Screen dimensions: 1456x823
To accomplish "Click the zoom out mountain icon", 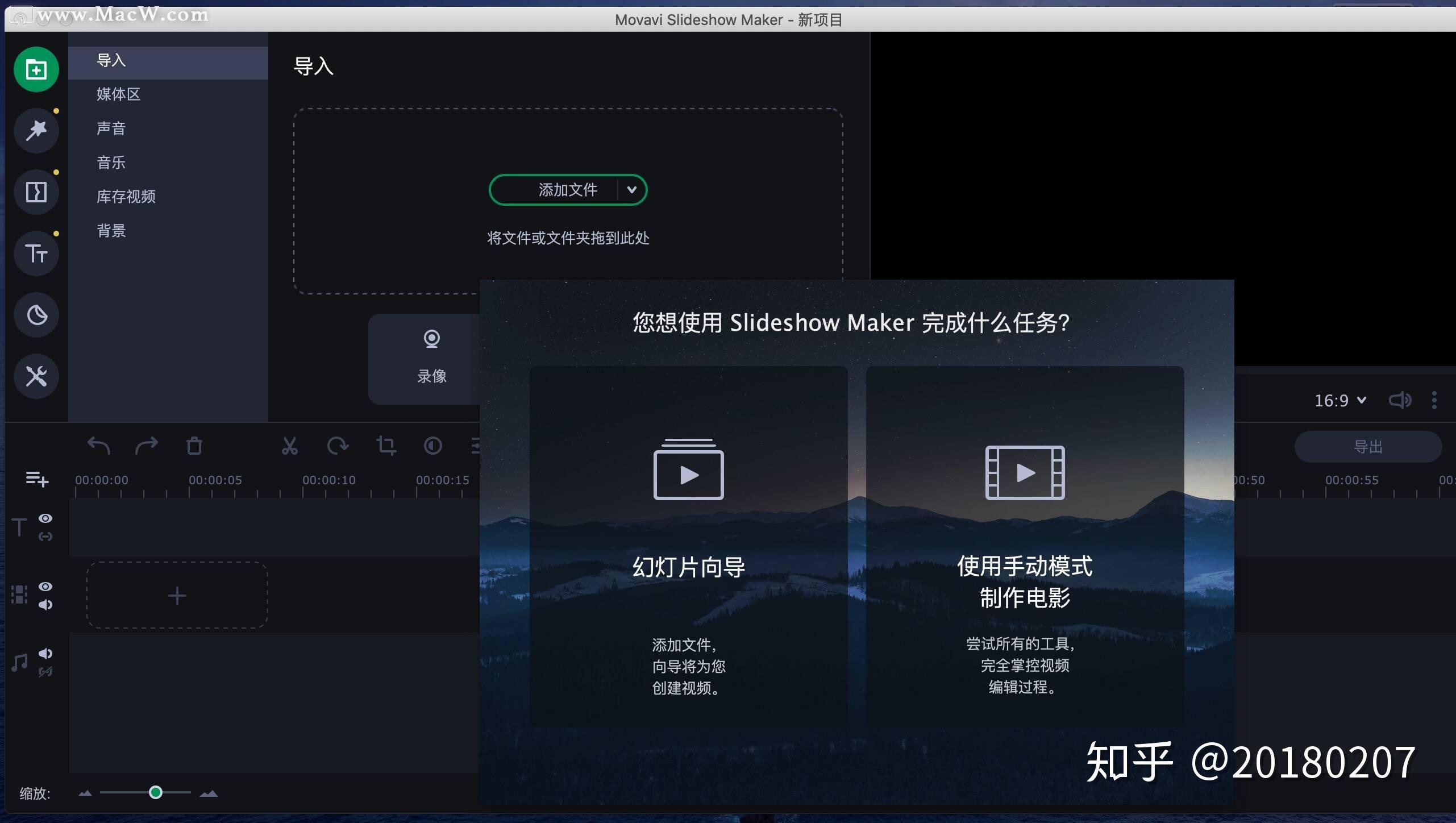I will (85, 793).
